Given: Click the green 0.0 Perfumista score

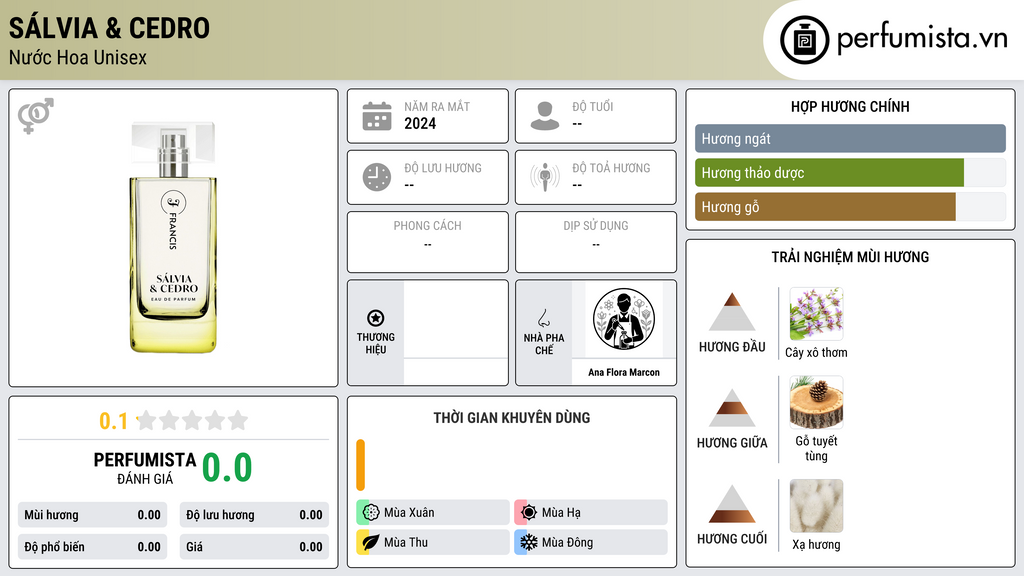Looking at the screenshot, I should [227, 467].
